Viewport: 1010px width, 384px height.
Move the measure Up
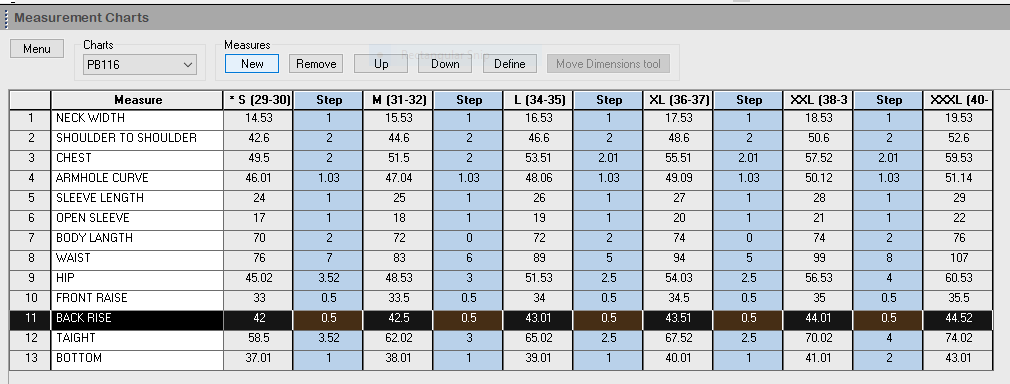coord(381,64)
